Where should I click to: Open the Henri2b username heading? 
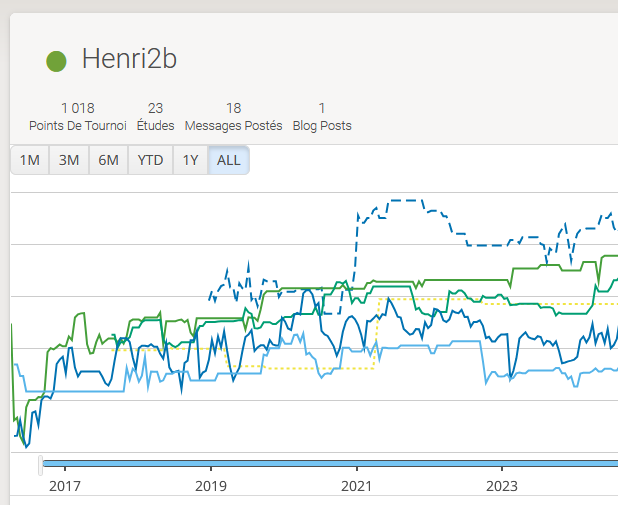(129, 60)
